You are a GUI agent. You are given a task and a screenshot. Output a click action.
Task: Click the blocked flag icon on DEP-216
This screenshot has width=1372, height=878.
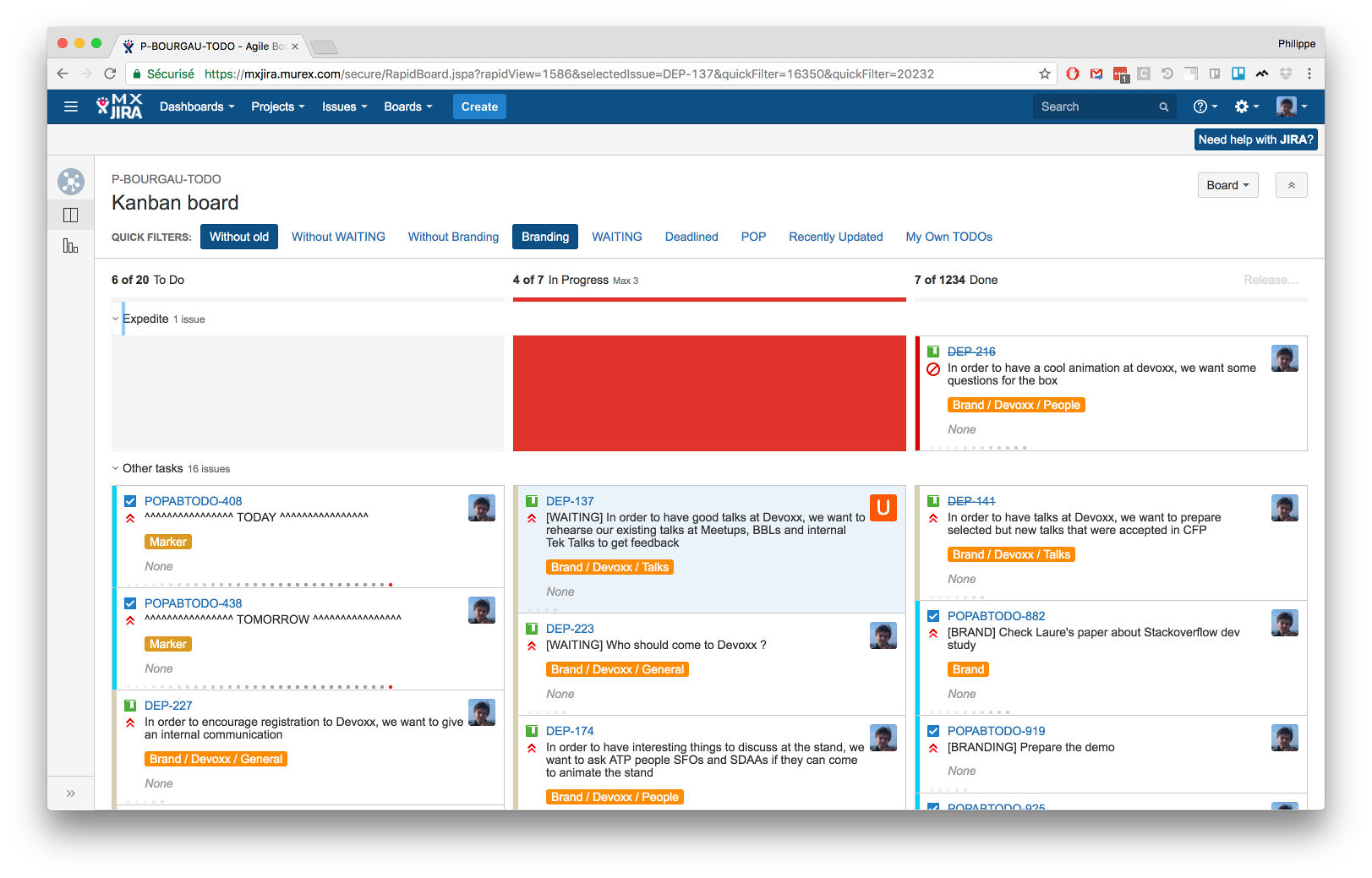(x=933, y=369)
